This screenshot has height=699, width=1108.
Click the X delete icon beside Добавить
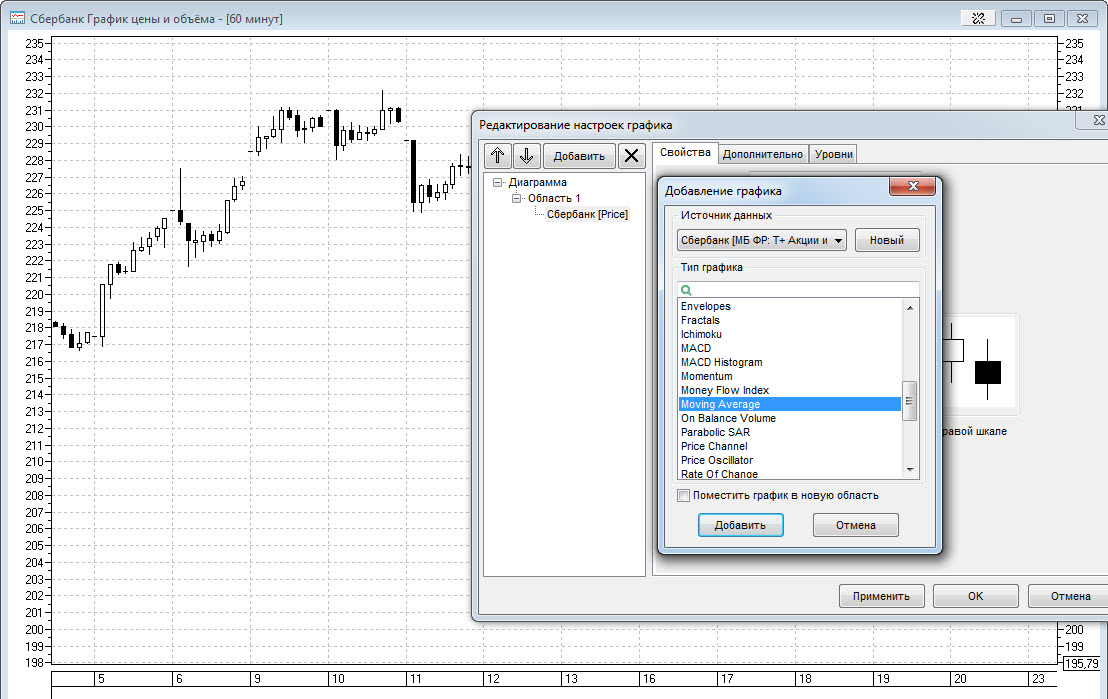tap(632, 155)
